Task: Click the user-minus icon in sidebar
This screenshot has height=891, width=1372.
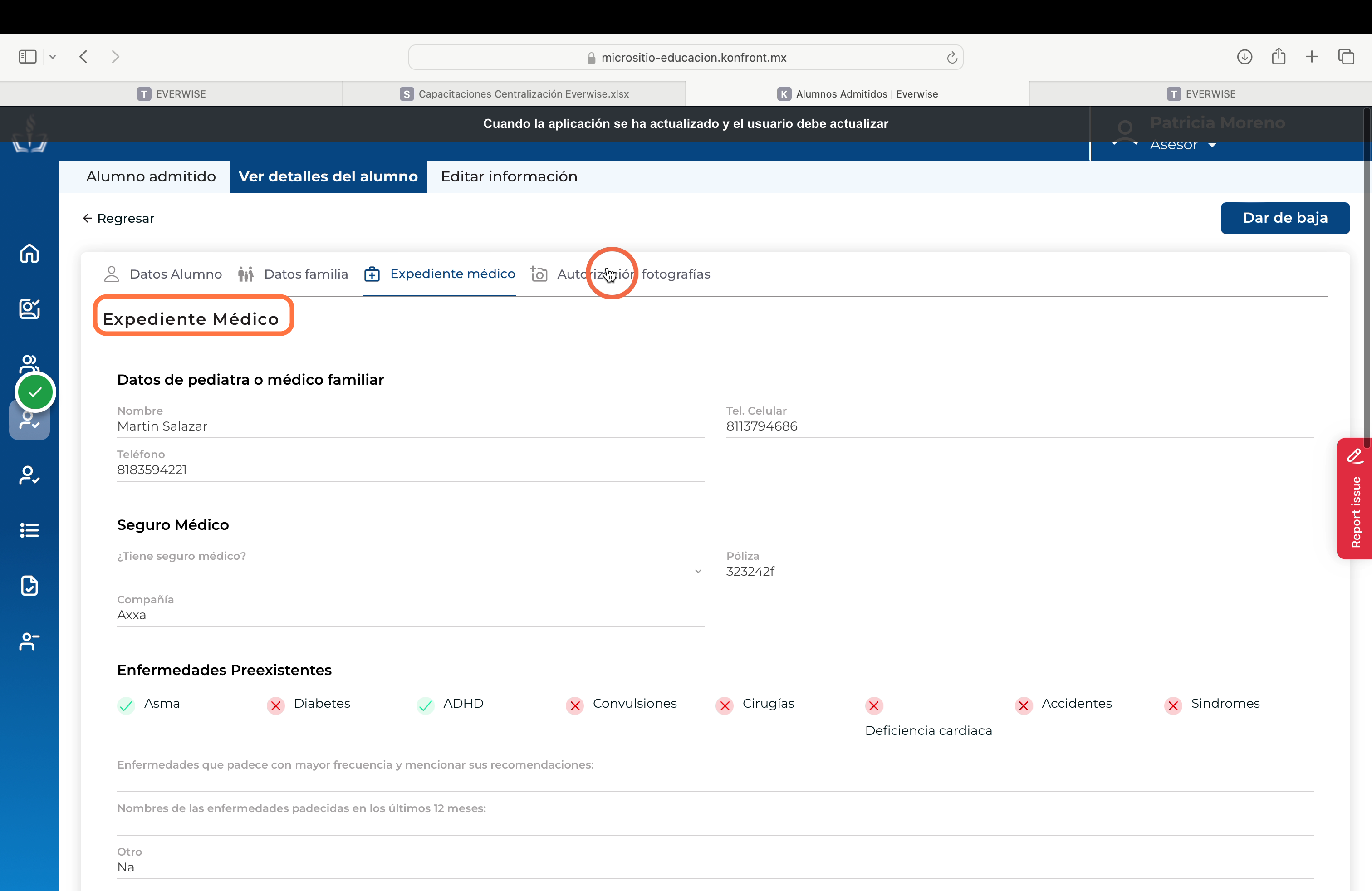Action: point(29,641)
